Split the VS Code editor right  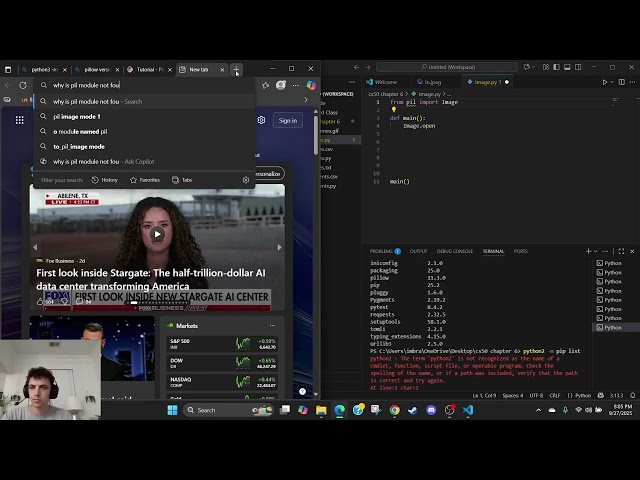coord(622,82)
